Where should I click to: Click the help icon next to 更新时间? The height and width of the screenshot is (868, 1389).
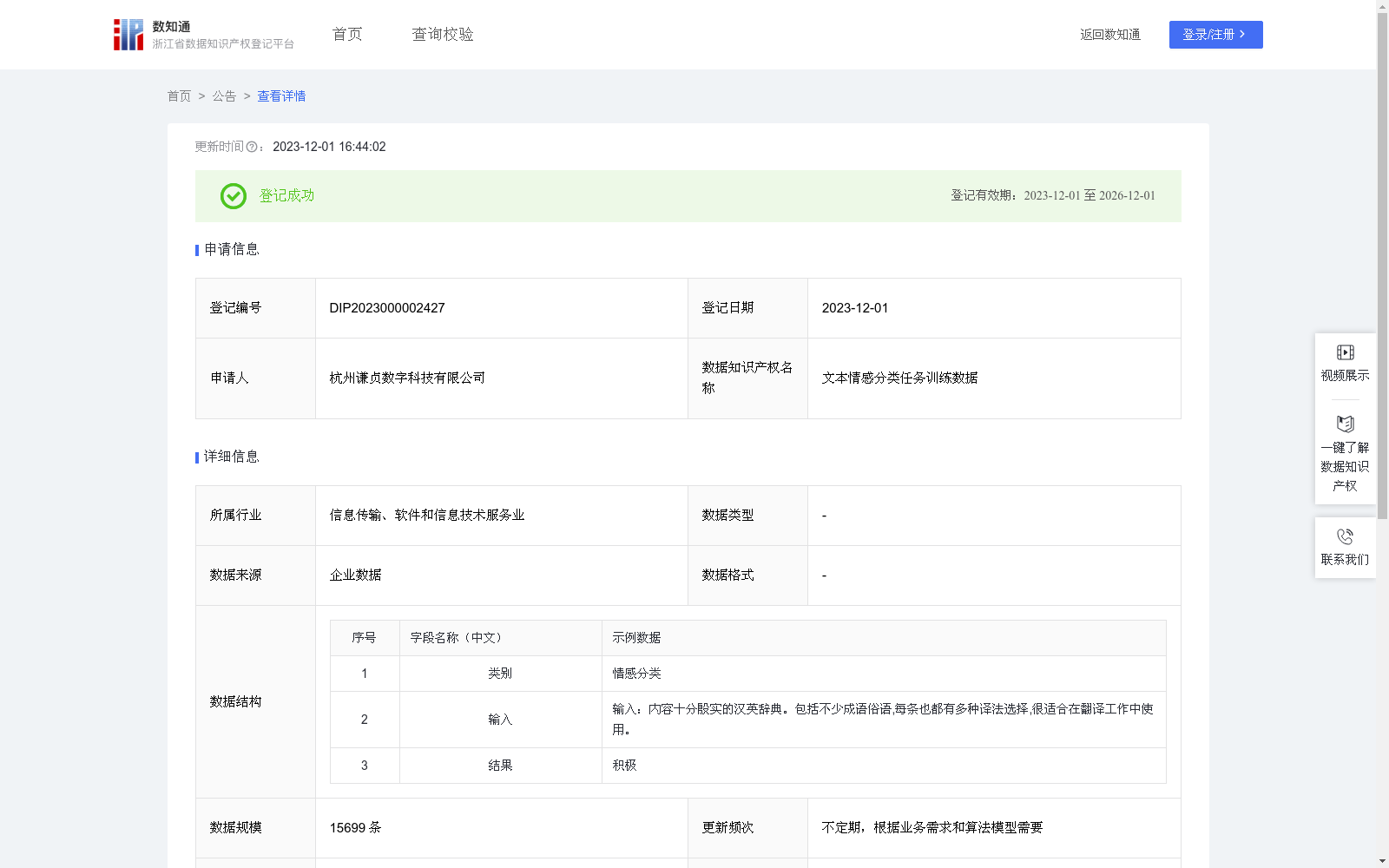252,148
